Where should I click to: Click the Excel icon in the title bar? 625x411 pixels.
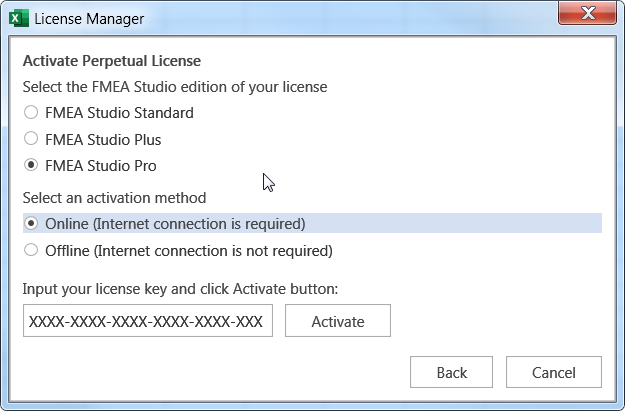(18, 19)
